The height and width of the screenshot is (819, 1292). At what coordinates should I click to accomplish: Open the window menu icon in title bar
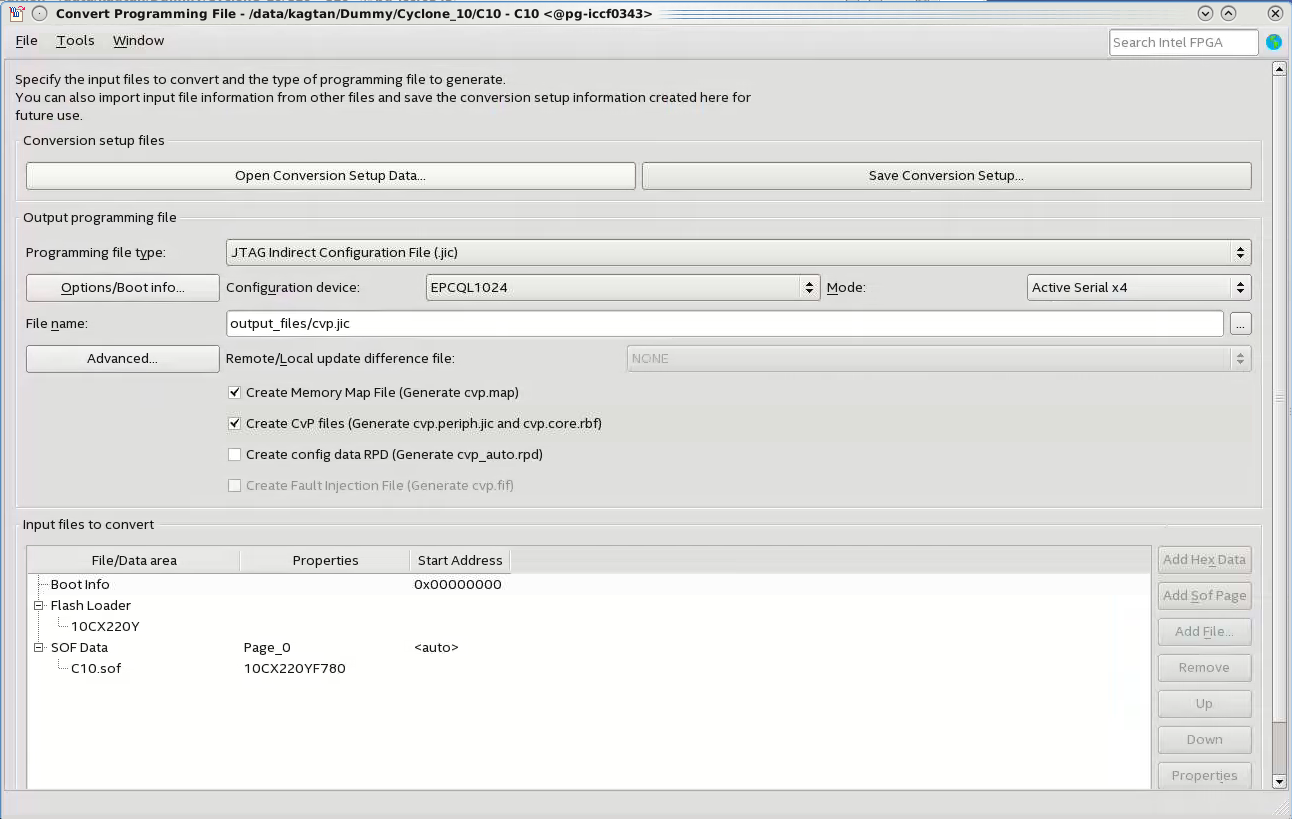pos(16,13)
